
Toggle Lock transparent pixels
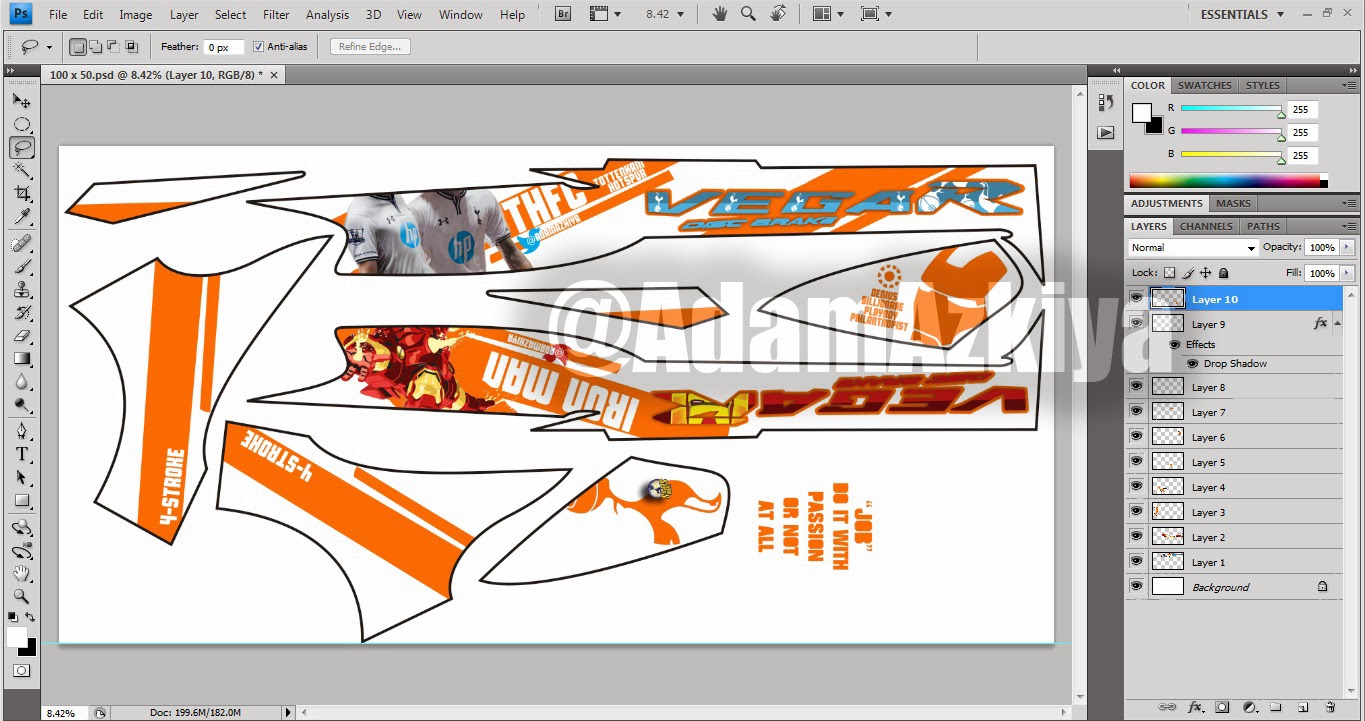[x=1169, y=272]
